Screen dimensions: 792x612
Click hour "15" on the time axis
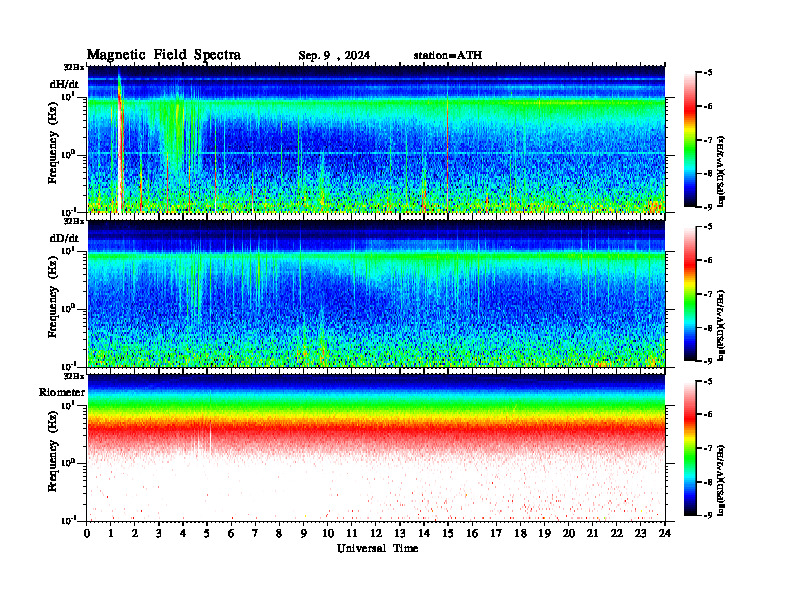tap(448, 534)
